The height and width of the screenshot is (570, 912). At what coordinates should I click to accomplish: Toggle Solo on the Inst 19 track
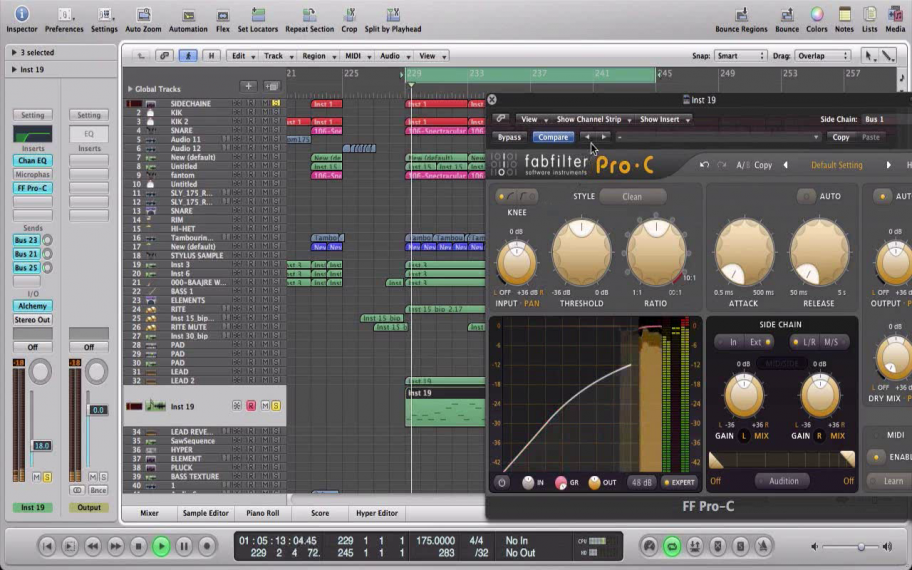[276, 405]
